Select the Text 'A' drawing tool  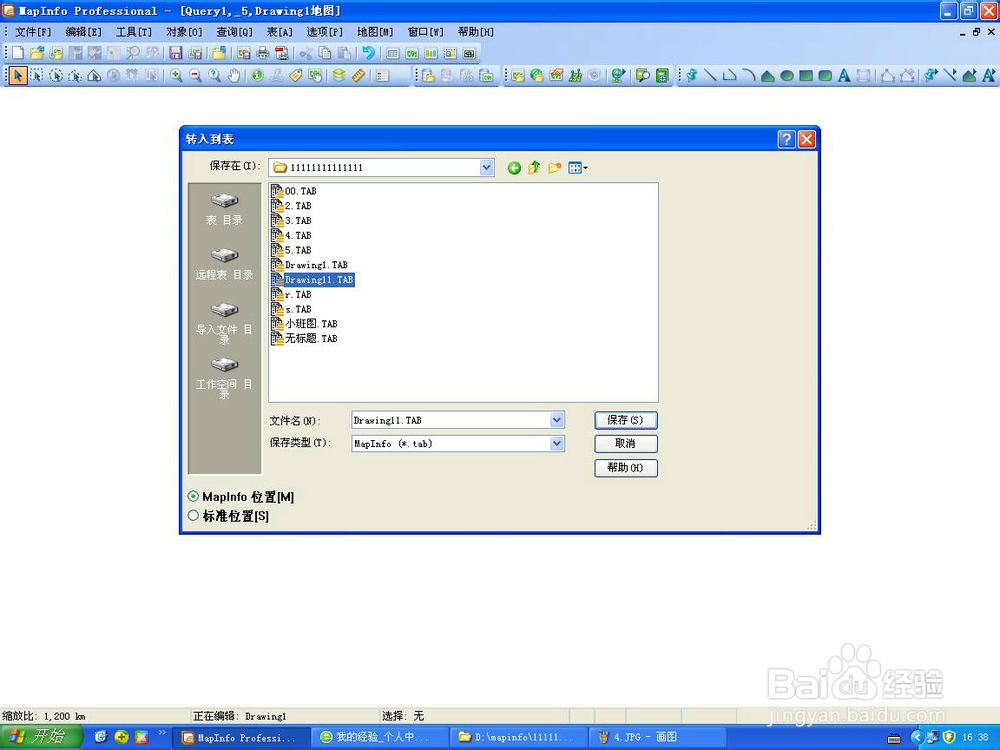tap(844, 75)
